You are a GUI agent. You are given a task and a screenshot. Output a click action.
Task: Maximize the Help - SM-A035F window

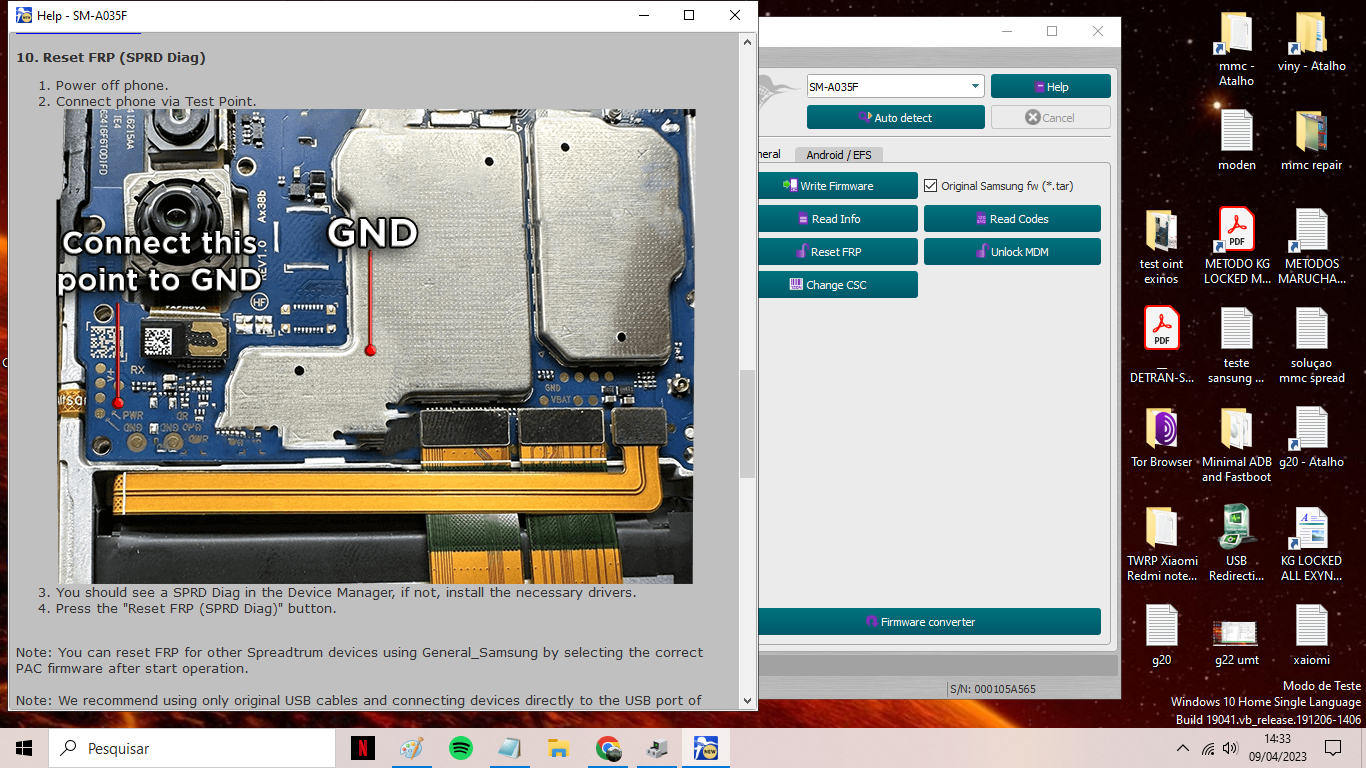tap(689, 15)
